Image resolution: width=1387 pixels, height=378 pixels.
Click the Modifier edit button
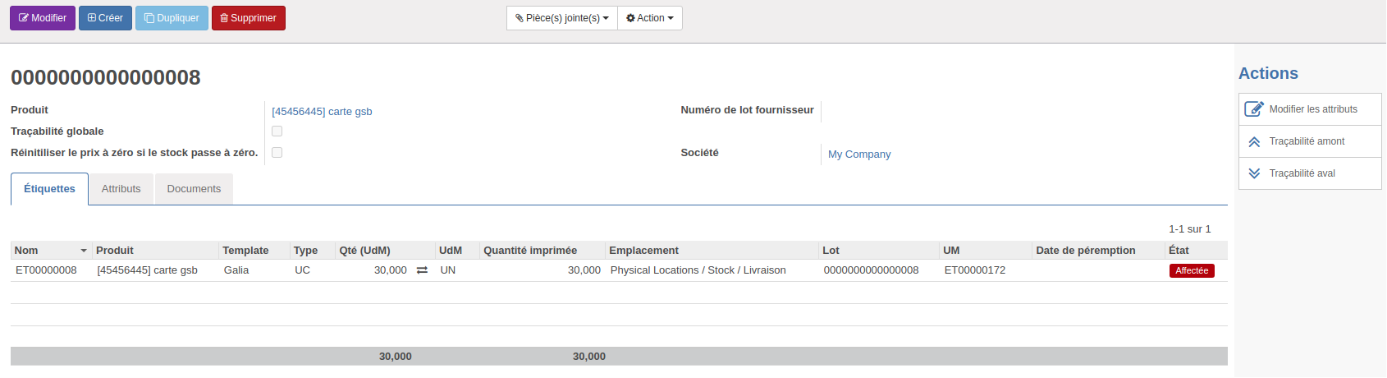[43, 18]
